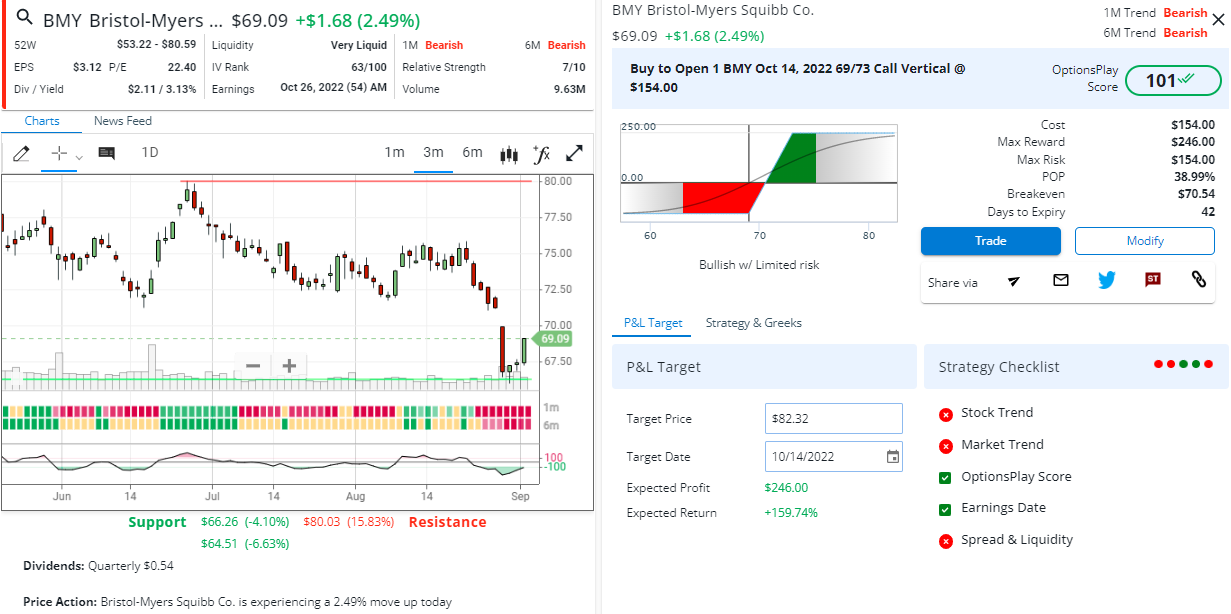Click the Target Price input field
This screenshot has height=614, width=1231.
[x=834, y=419]
